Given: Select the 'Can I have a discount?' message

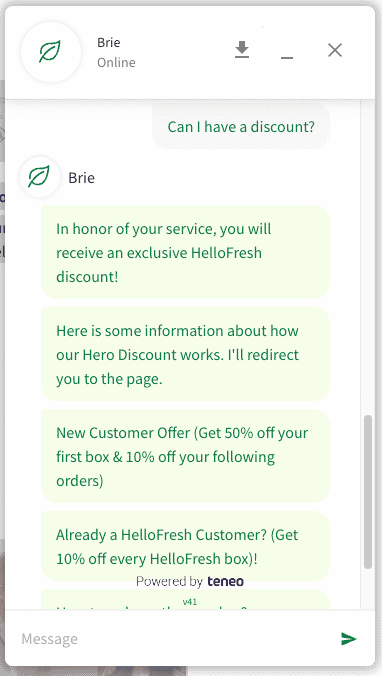Looking at the screenshot, I should (241, 126).
